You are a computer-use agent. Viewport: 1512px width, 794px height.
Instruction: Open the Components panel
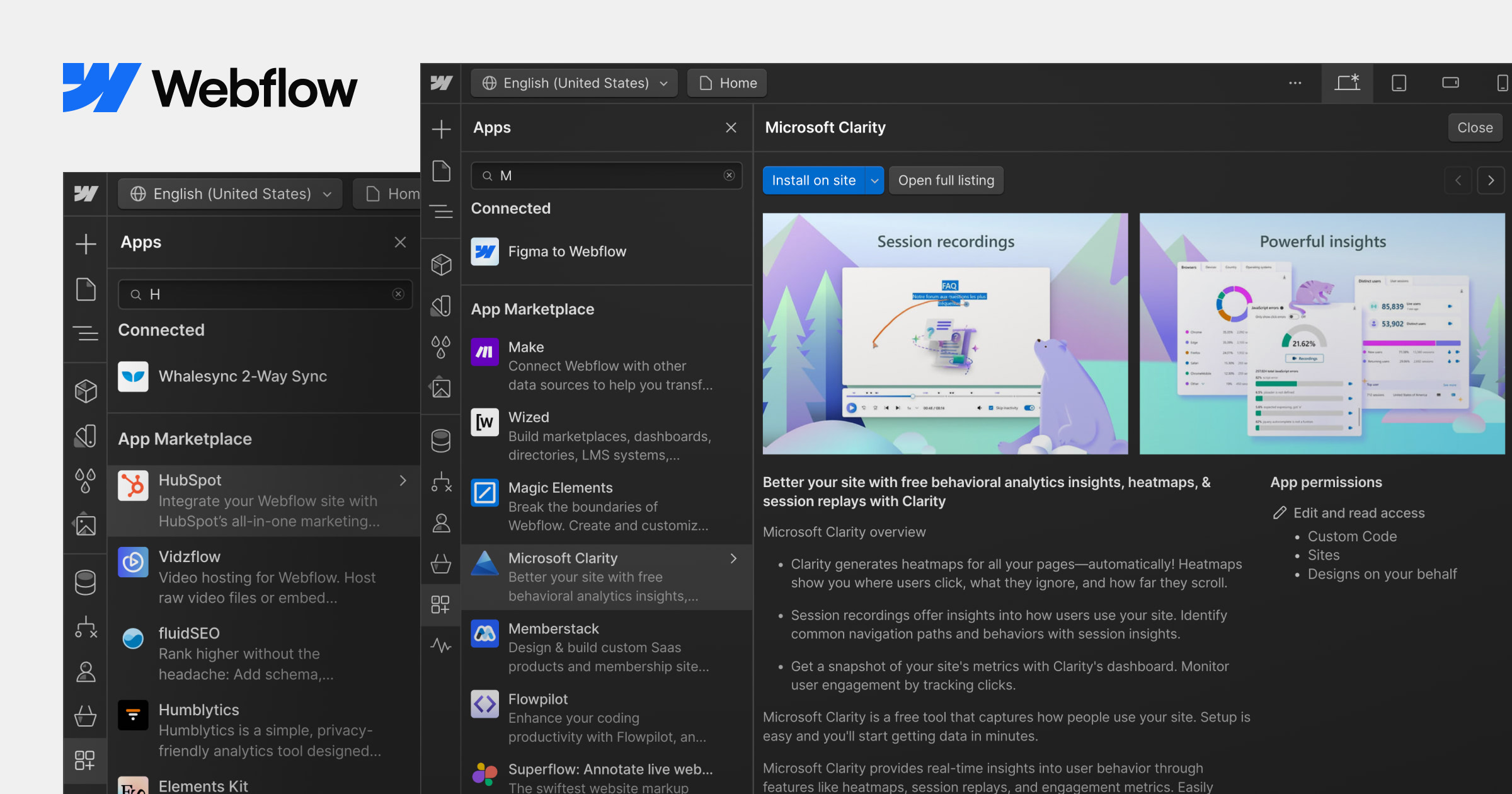(x=441, y=264)
